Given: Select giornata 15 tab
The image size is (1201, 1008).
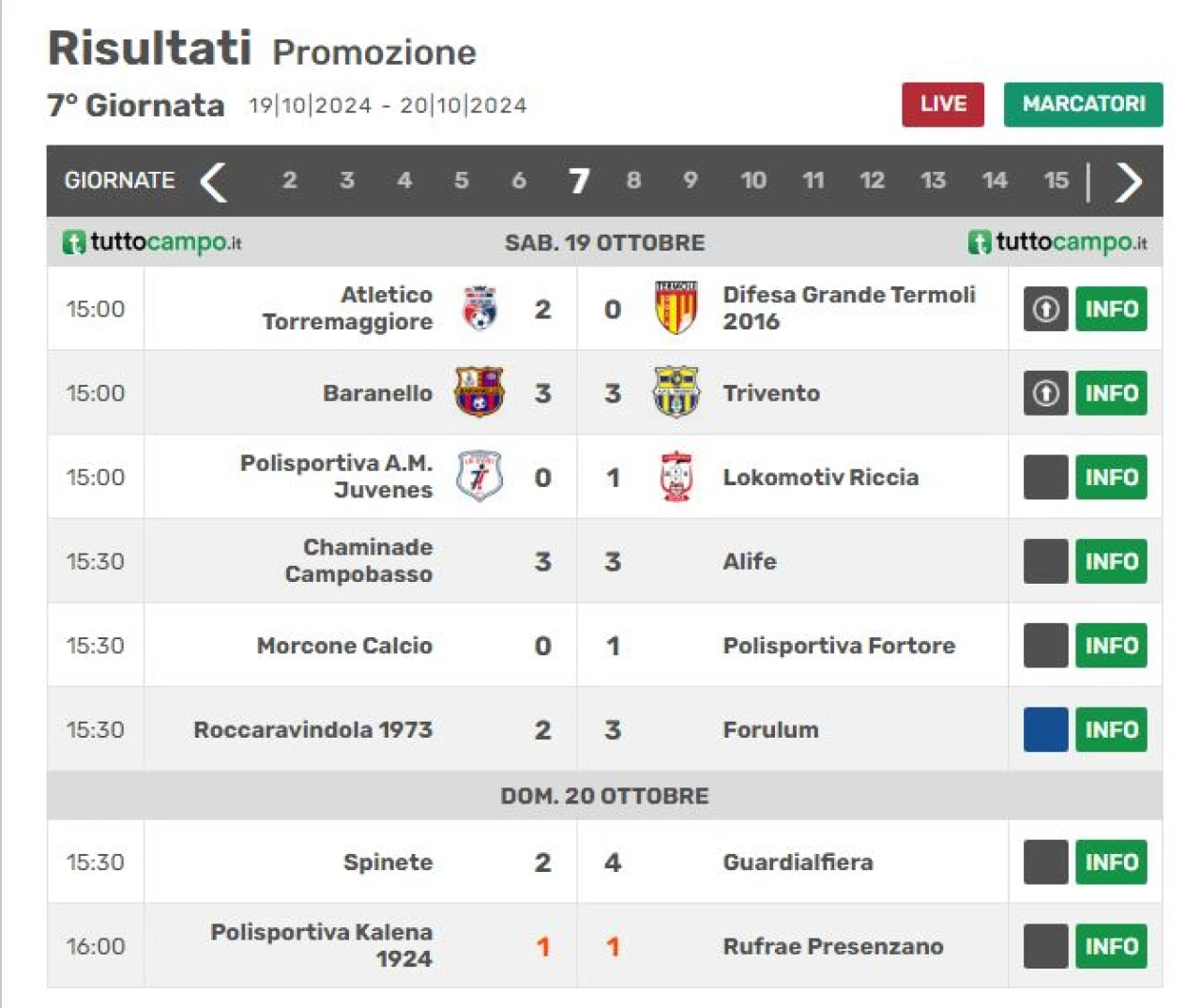Looking at the screenshot, I should tap(1057, 180).
